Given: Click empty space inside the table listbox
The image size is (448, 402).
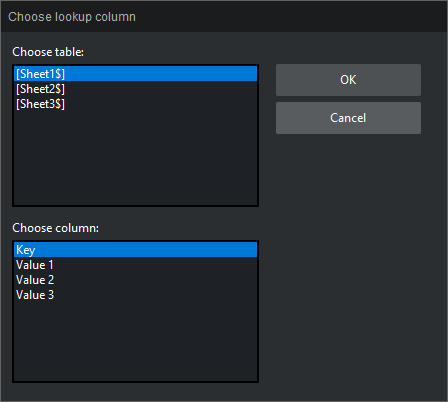Looking at the screenshot, I should coord(135,158).
